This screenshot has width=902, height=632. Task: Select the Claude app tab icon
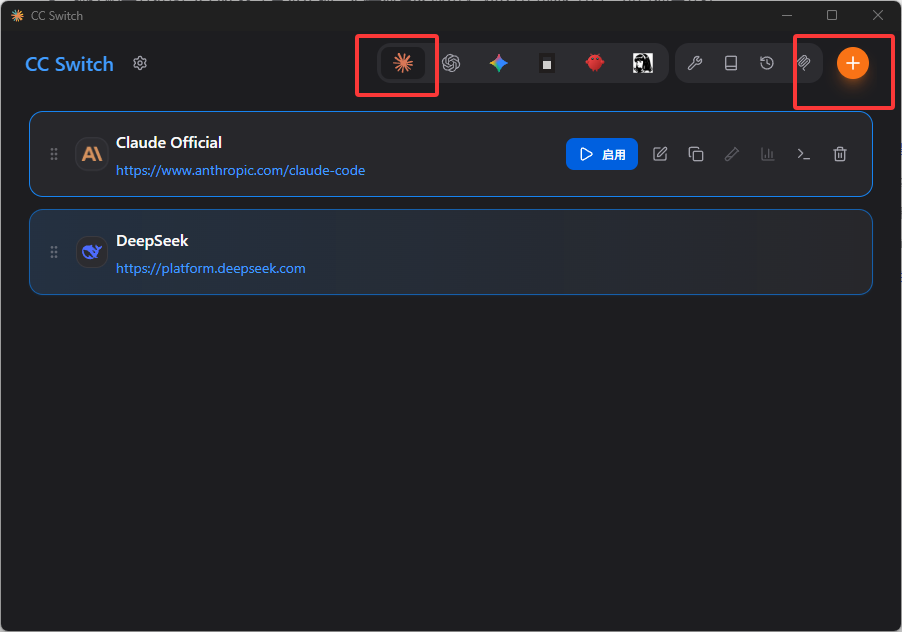(403, 63)
